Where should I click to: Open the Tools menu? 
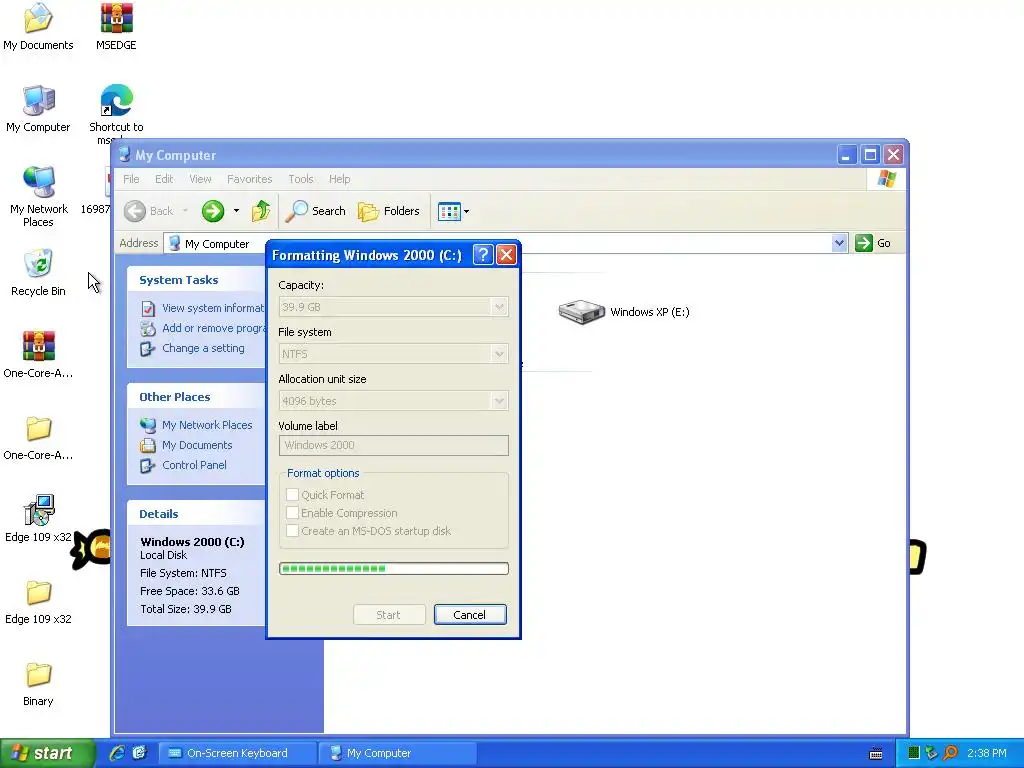point(300,179)
